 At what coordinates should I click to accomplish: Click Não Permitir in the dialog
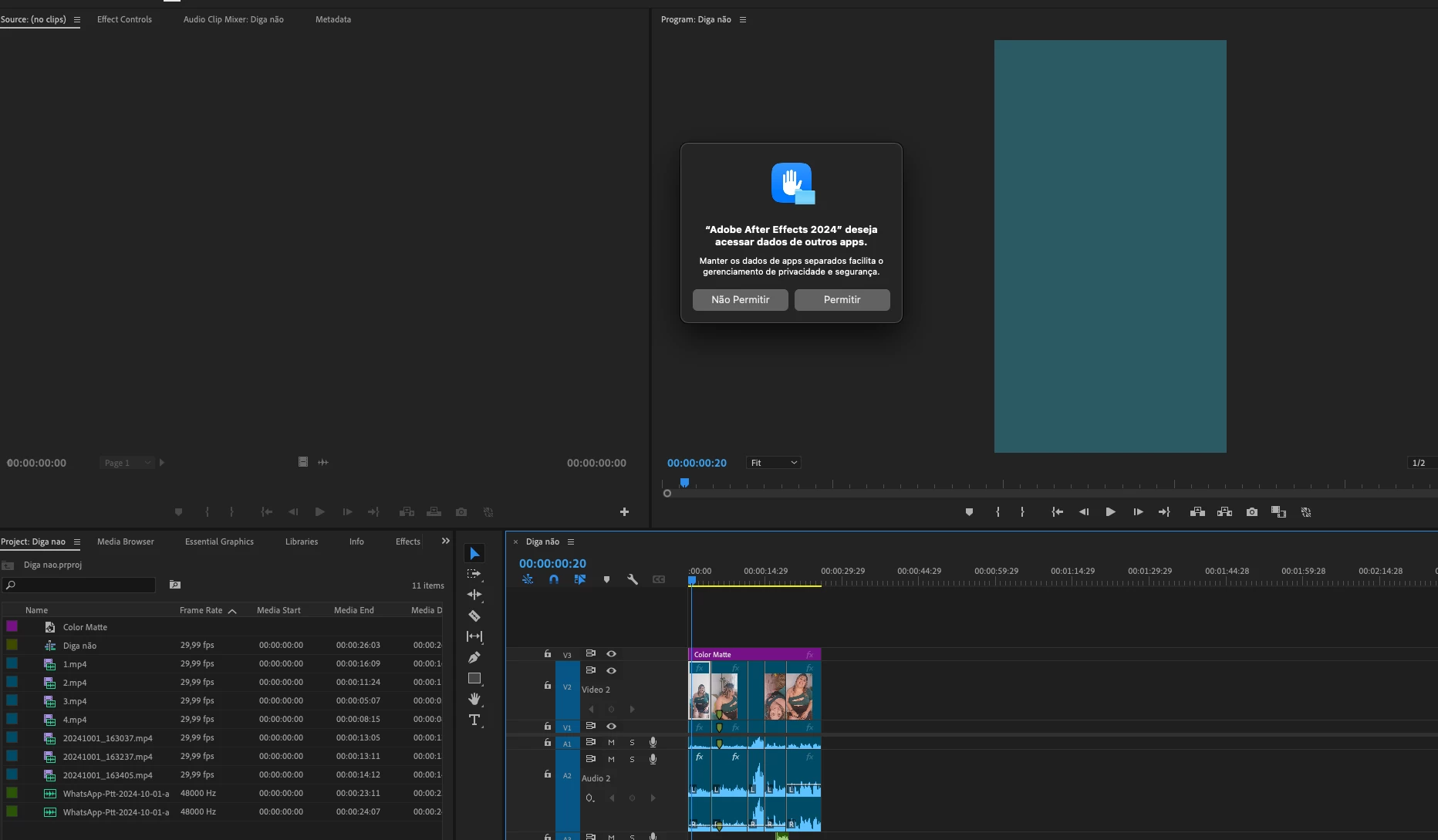pyautogui.click(x=740, y=300)
